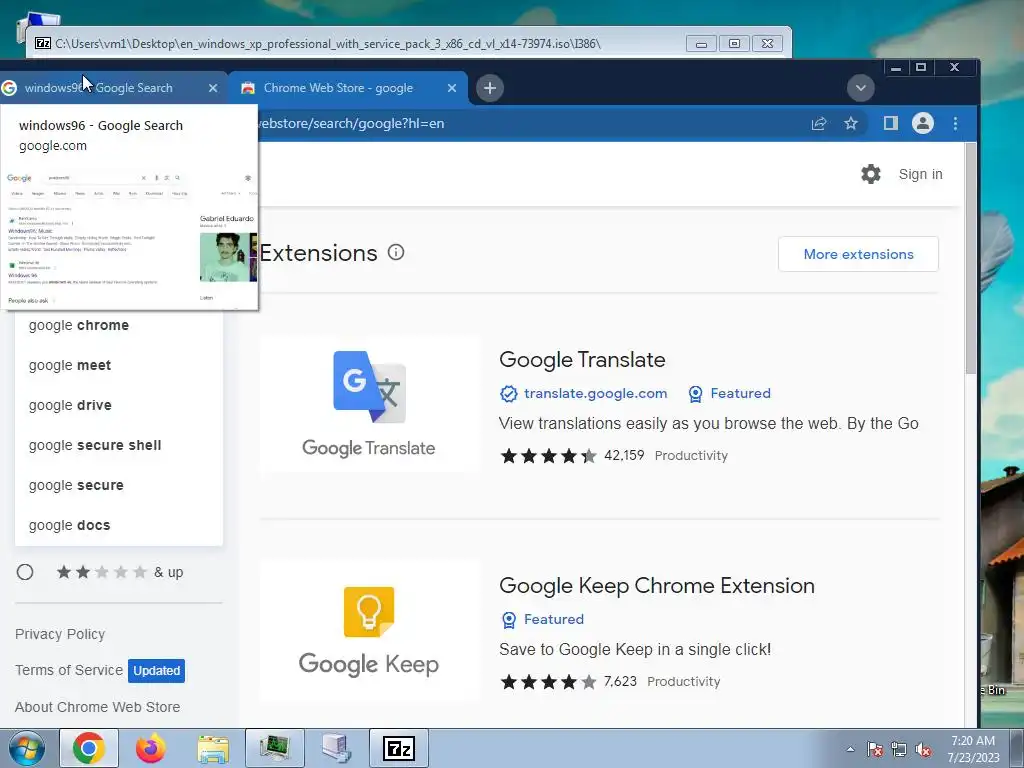
Task: Open Google Translate extension title
Action: pyautogui.click(x=582, y=360)
